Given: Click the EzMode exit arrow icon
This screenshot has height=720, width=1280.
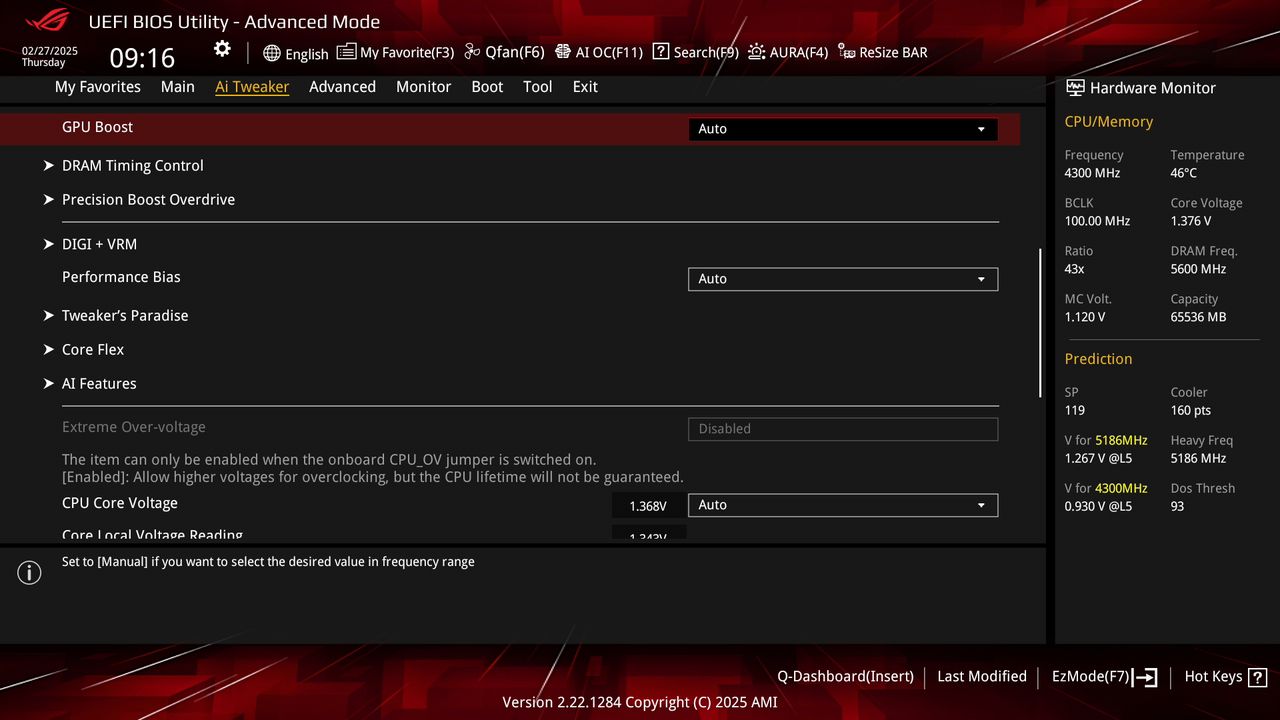Looking at the screenshot, I should tap(1146, 677).
